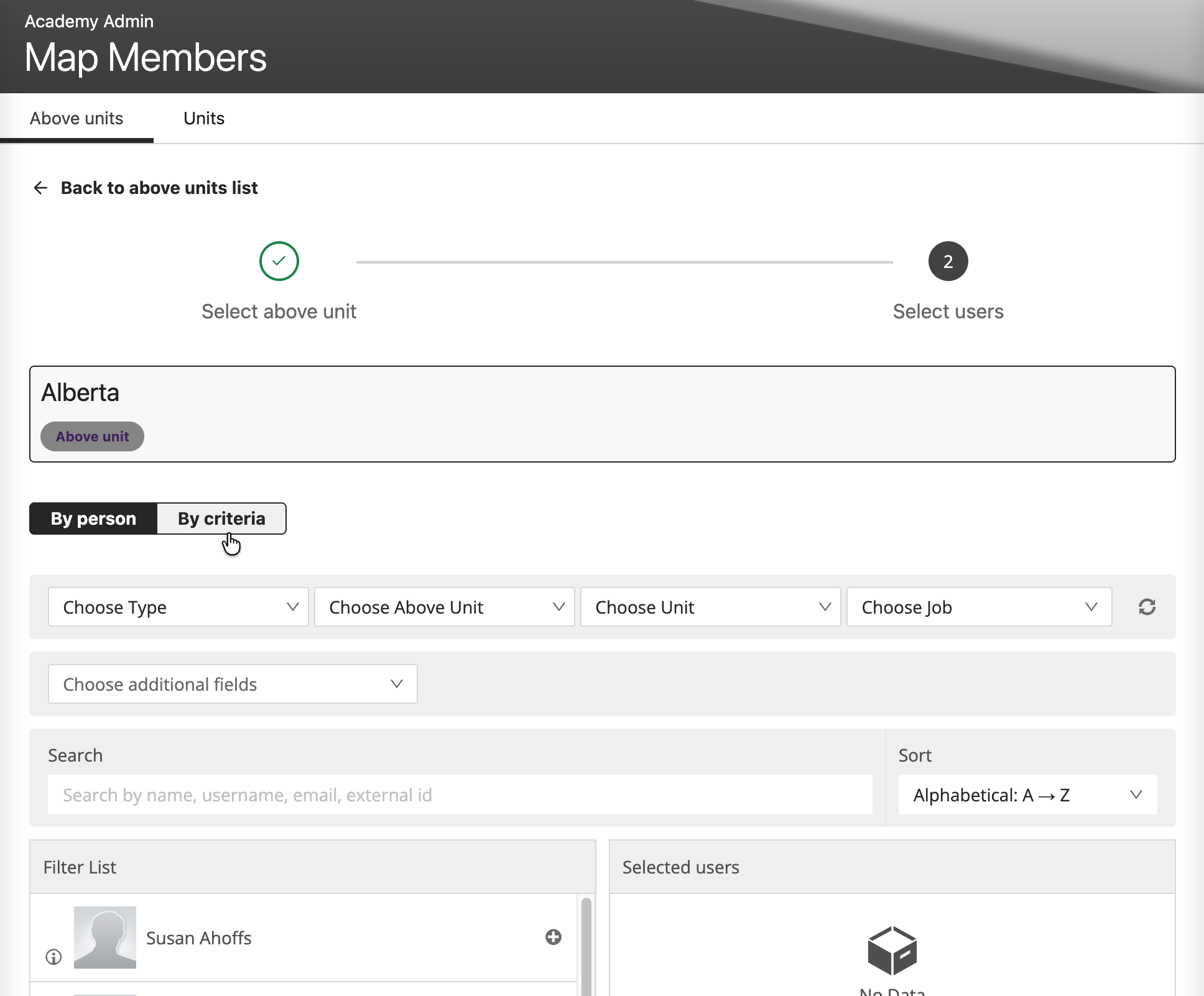Switch to By criteria mode

click(221, 519)
